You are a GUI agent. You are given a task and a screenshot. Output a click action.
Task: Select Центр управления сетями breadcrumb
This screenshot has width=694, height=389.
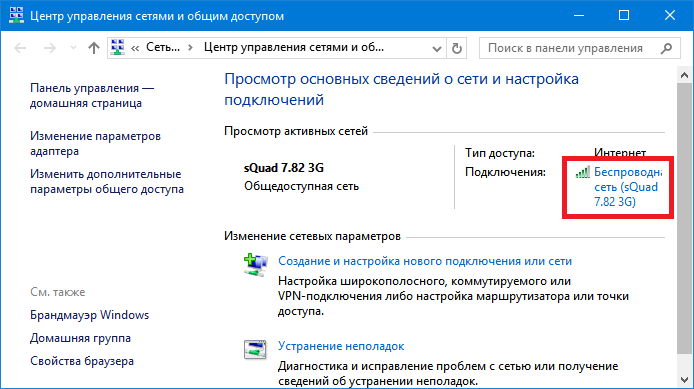tap(294, 47)
